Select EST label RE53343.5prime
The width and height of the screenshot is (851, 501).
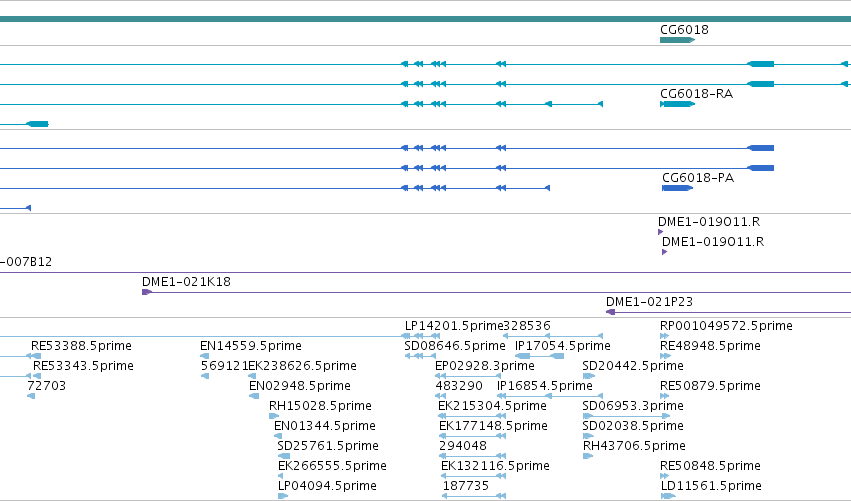83,366
